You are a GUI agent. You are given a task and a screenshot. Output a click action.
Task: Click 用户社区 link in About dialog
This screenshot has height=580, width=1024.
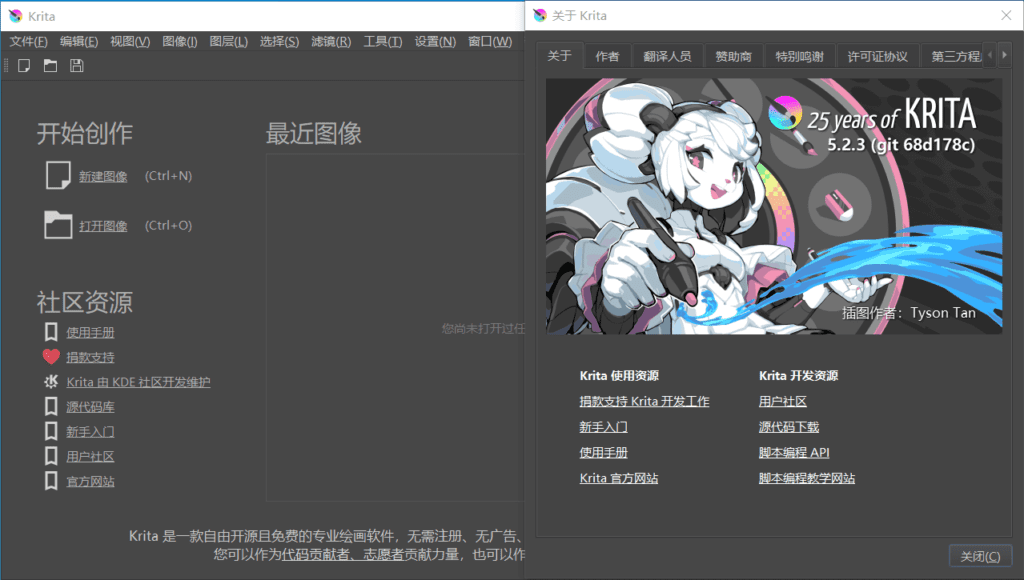[x=782, y=401]
